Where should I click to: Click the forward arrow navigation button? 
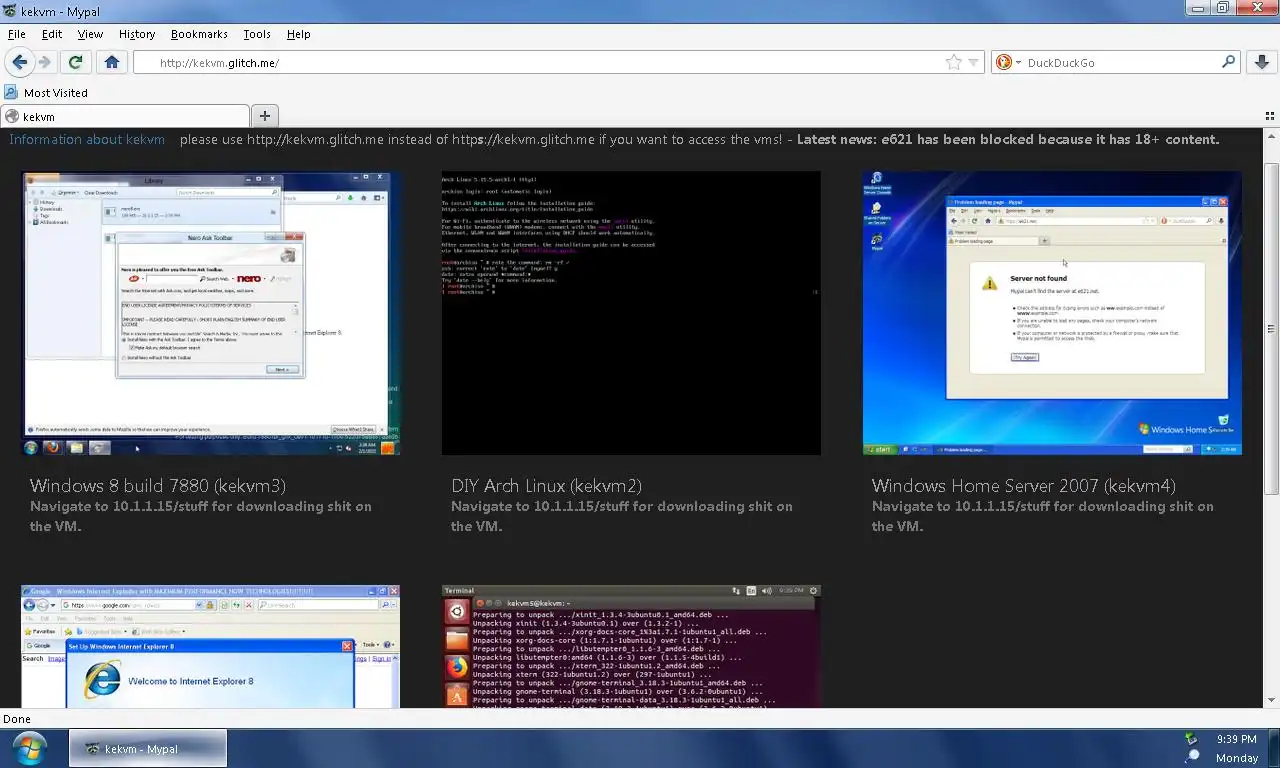(x=44, y=62)
